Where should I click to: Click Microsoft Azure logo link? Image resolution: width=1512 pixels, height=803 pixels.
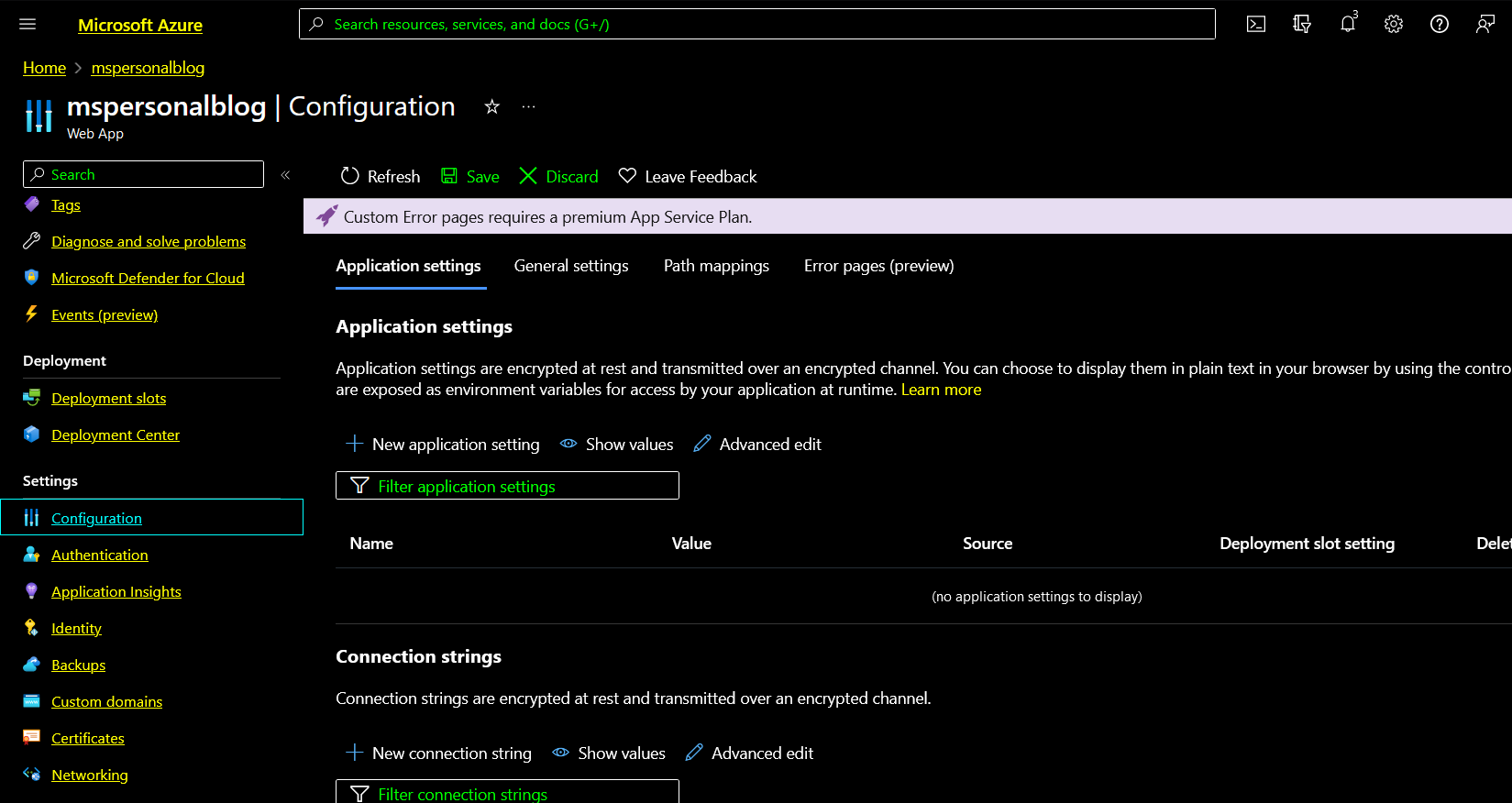(x=140, y=25)
